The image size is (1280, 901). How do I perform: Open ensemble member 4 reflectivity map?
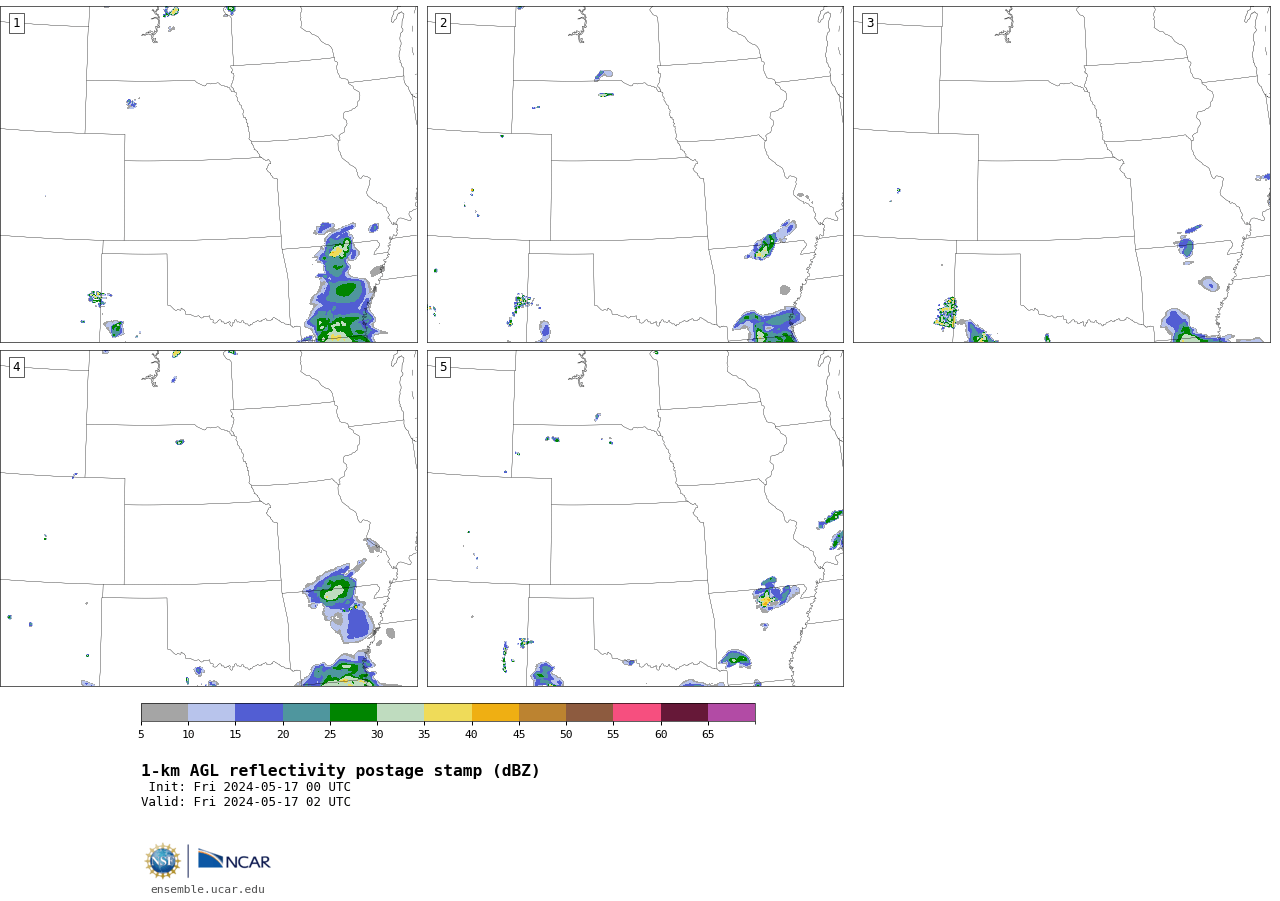click(x=208, y=518)
